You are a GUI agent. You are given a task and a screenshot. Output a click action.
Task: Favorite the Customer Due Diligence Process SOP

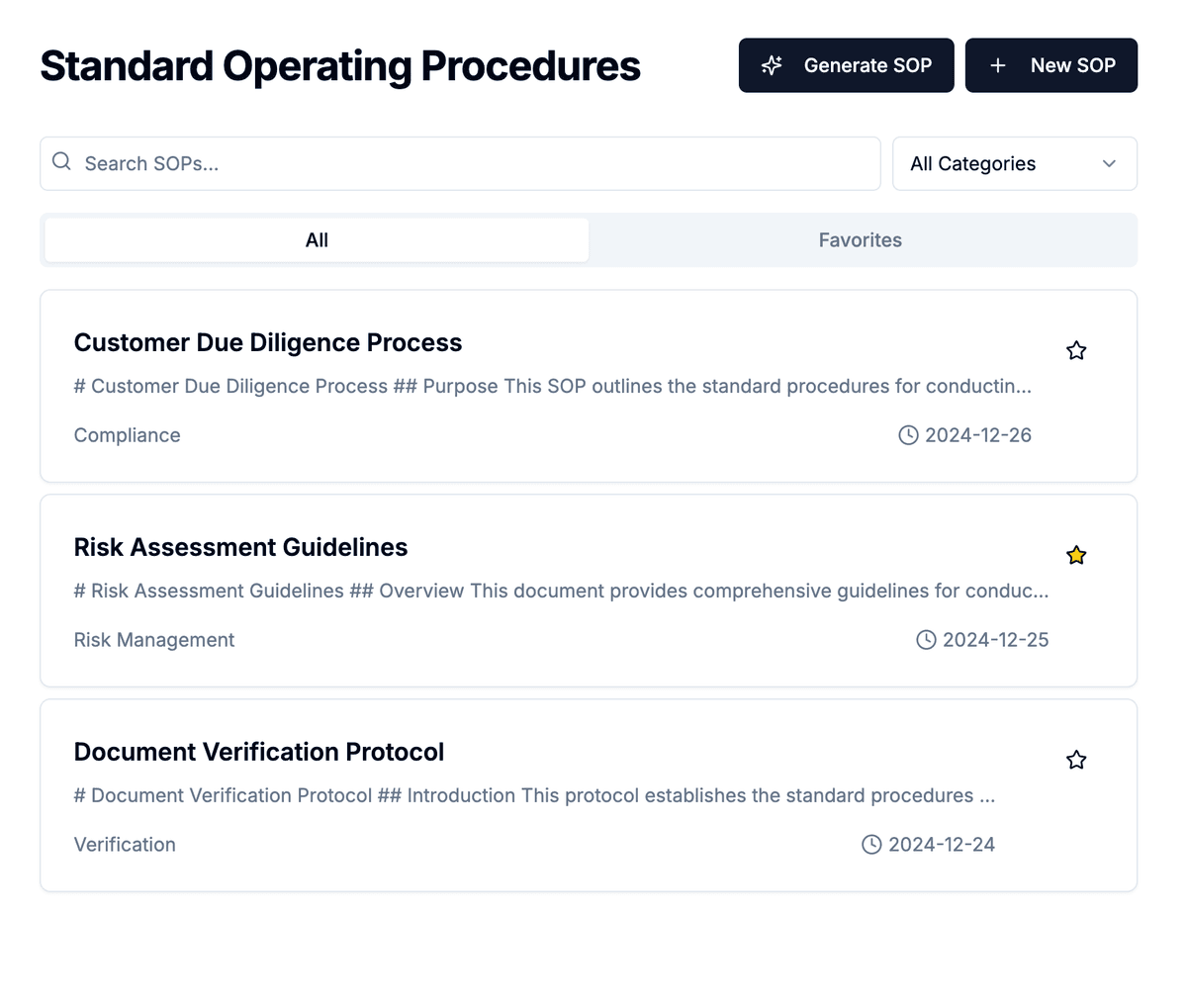(x=1075, y=350)
